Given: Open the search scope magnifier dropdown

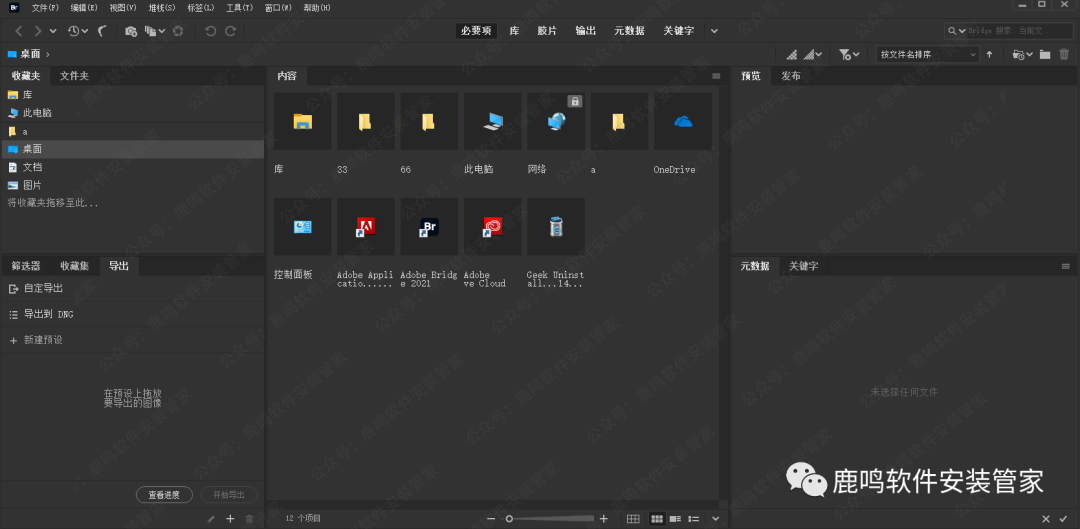Looking at the screenshot, I should (957, 31).
